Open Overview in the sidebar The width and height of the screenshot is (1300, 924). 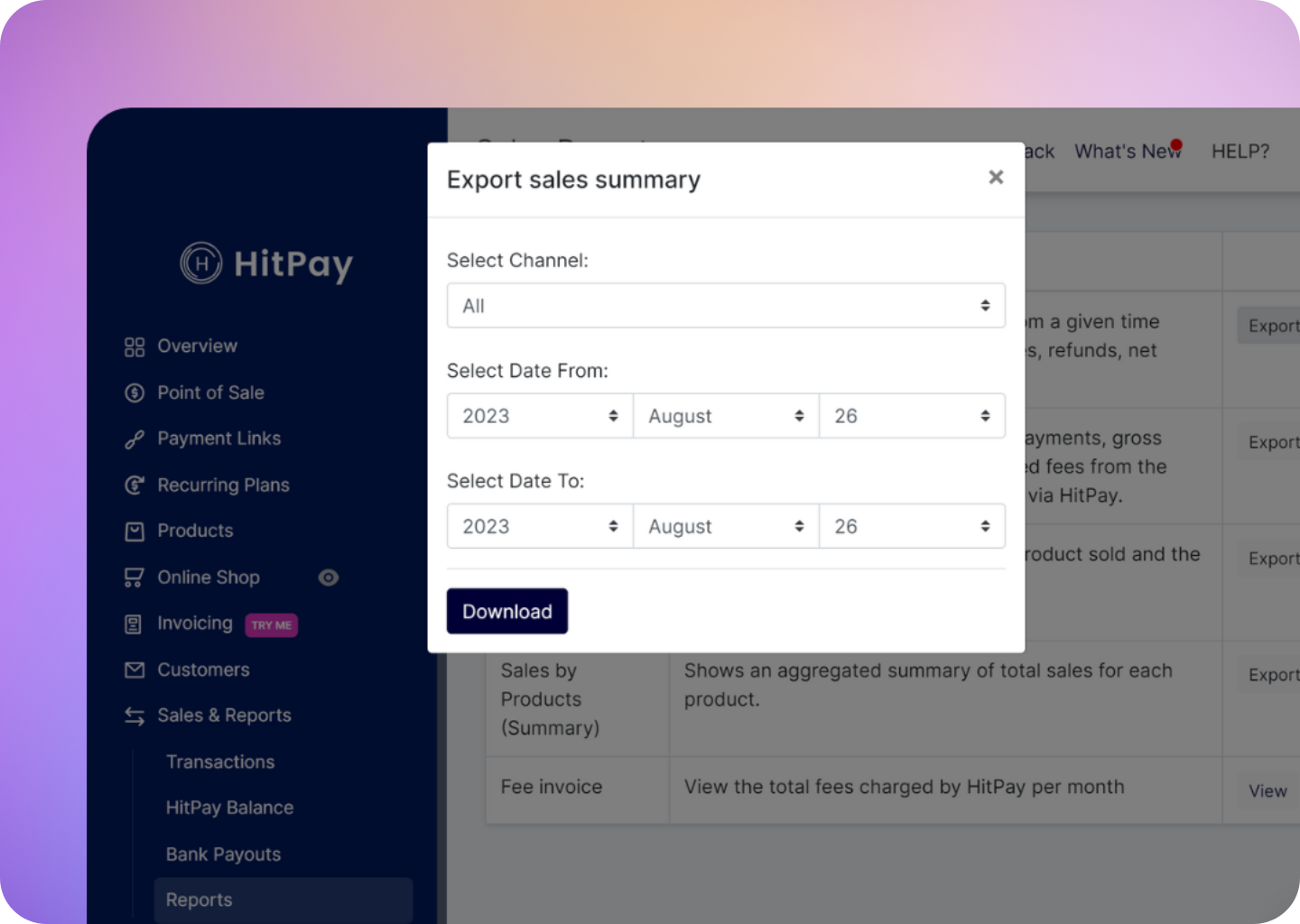(x=197, y=346)
